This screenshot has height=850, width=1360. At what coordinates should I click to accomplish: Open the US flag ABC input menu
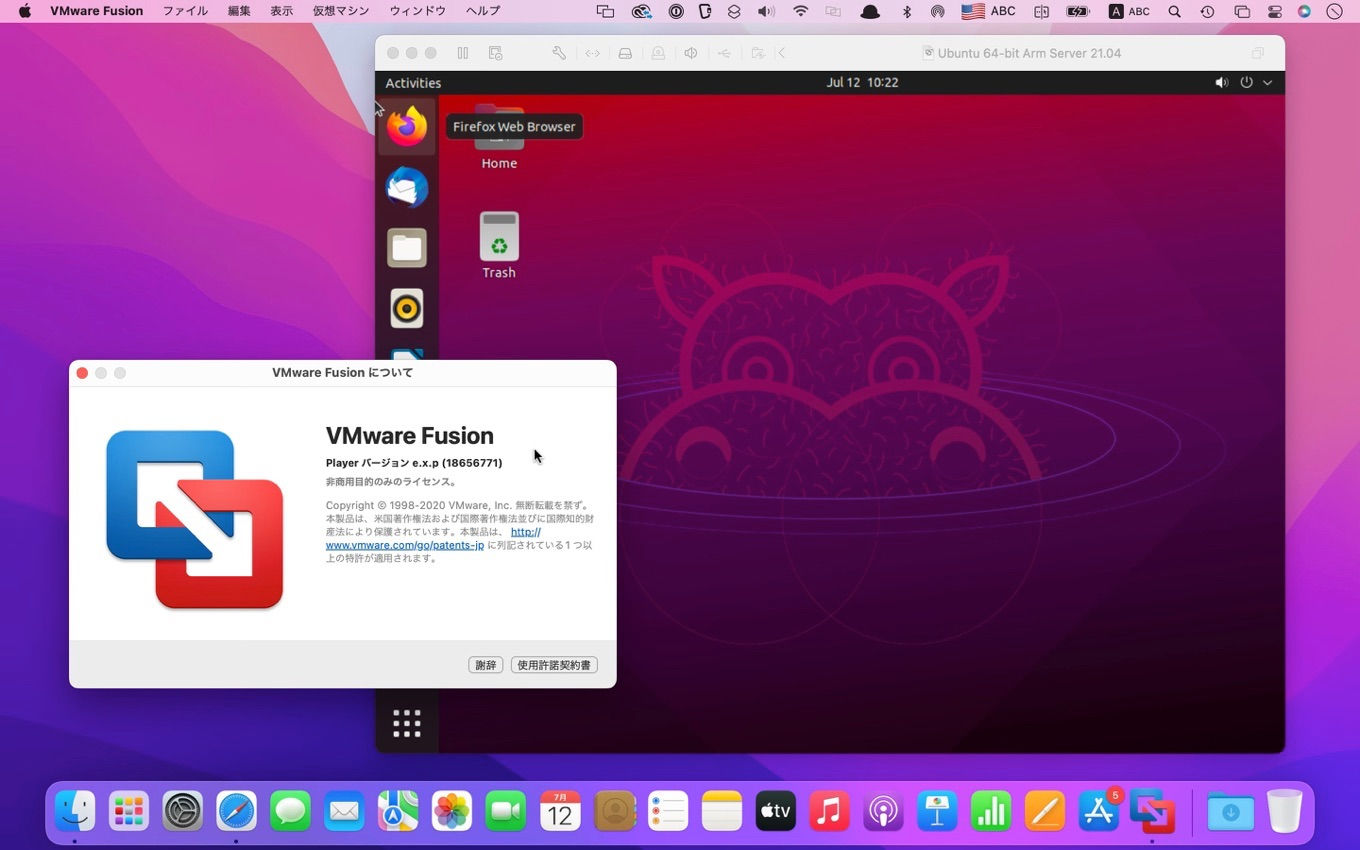click(988, 11)
